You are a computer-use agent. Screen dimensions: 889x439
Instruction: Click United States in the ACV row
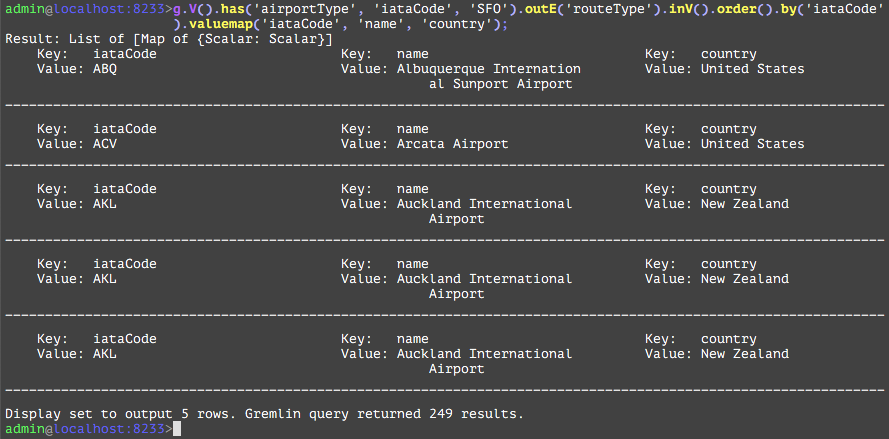pos(752,144)
